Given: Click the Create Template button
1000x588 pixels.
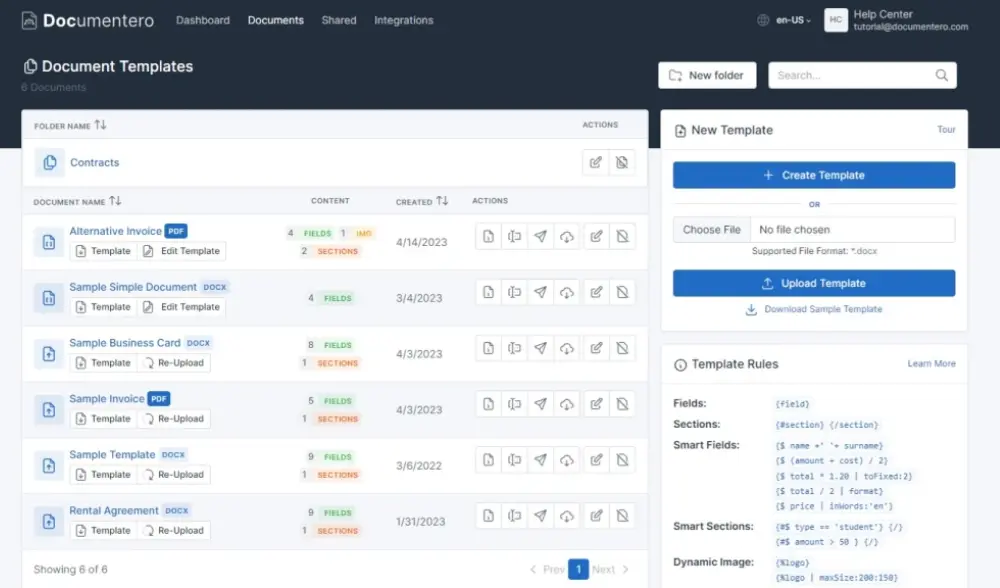Looking at the screenshot, I should (x=813, y=175).
